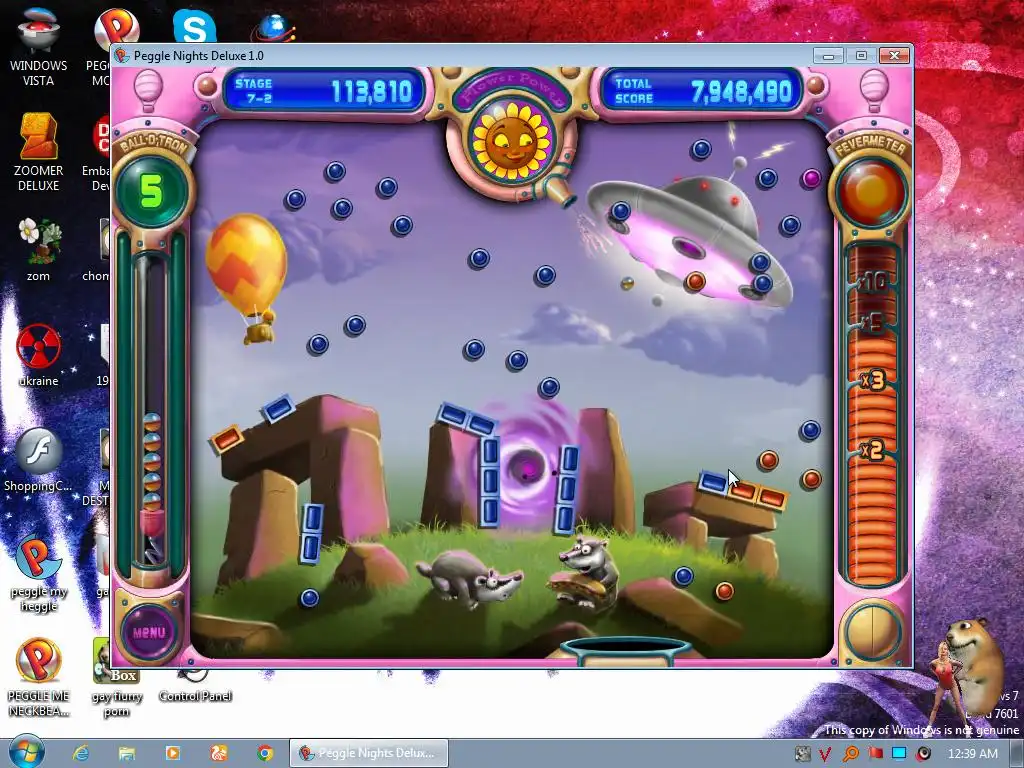The image size is (1024, 768).
Task: Open the Control Panel desktop shortcut
Action: 195,687
